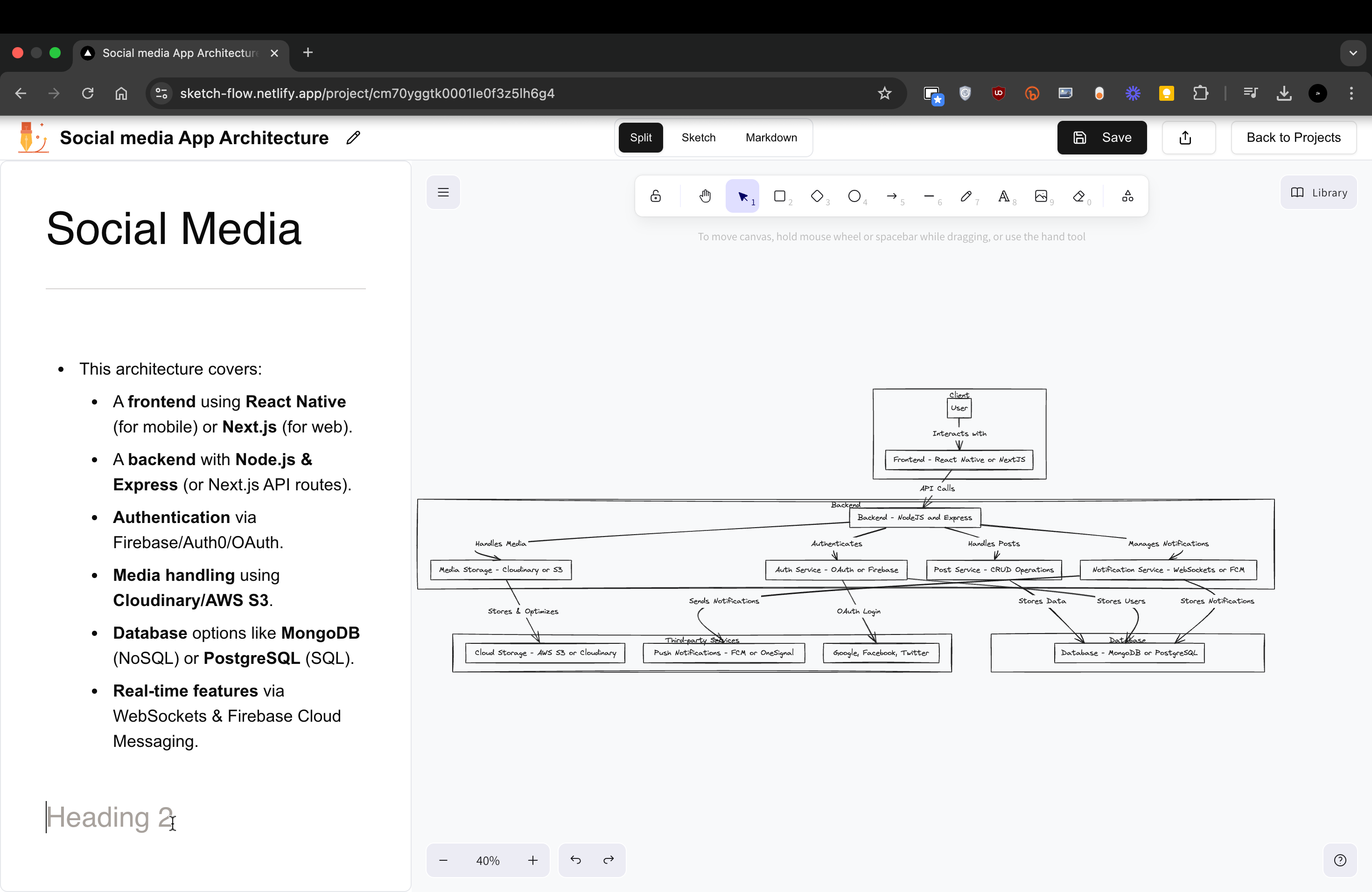The image size is (1372, 892).
Task: Select the Database - MongoDB or PostgreSQL node
Action: (x=1129, y=653)
